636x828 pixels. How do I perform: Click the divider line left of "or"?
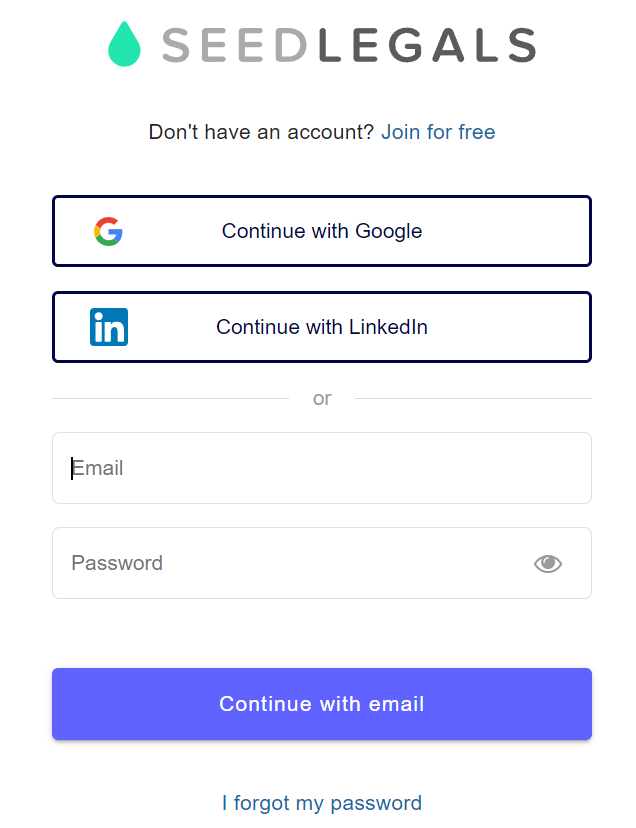(x=170, y=398)
